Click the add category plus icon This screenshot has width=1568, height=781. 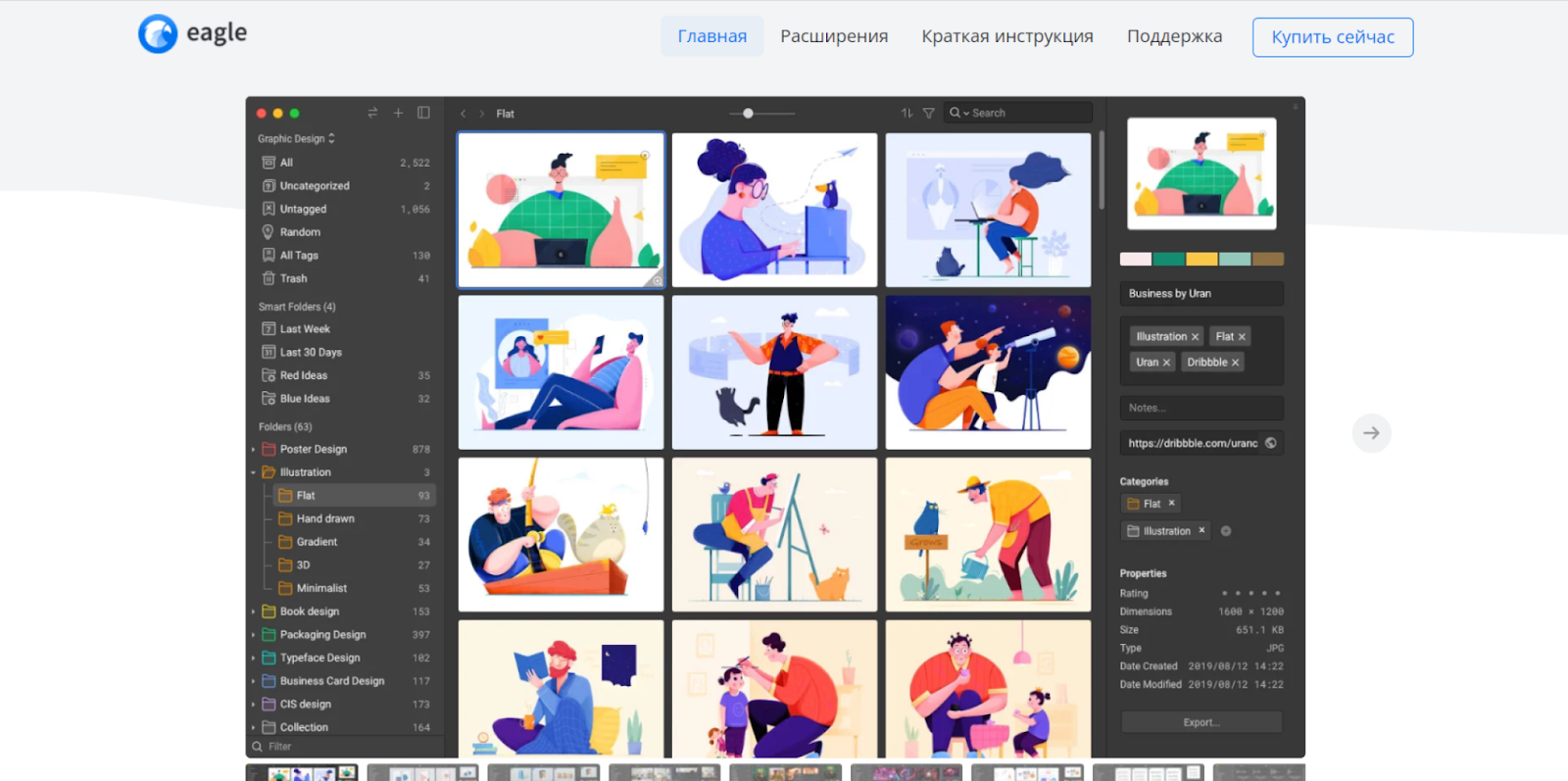point(1226,531)
